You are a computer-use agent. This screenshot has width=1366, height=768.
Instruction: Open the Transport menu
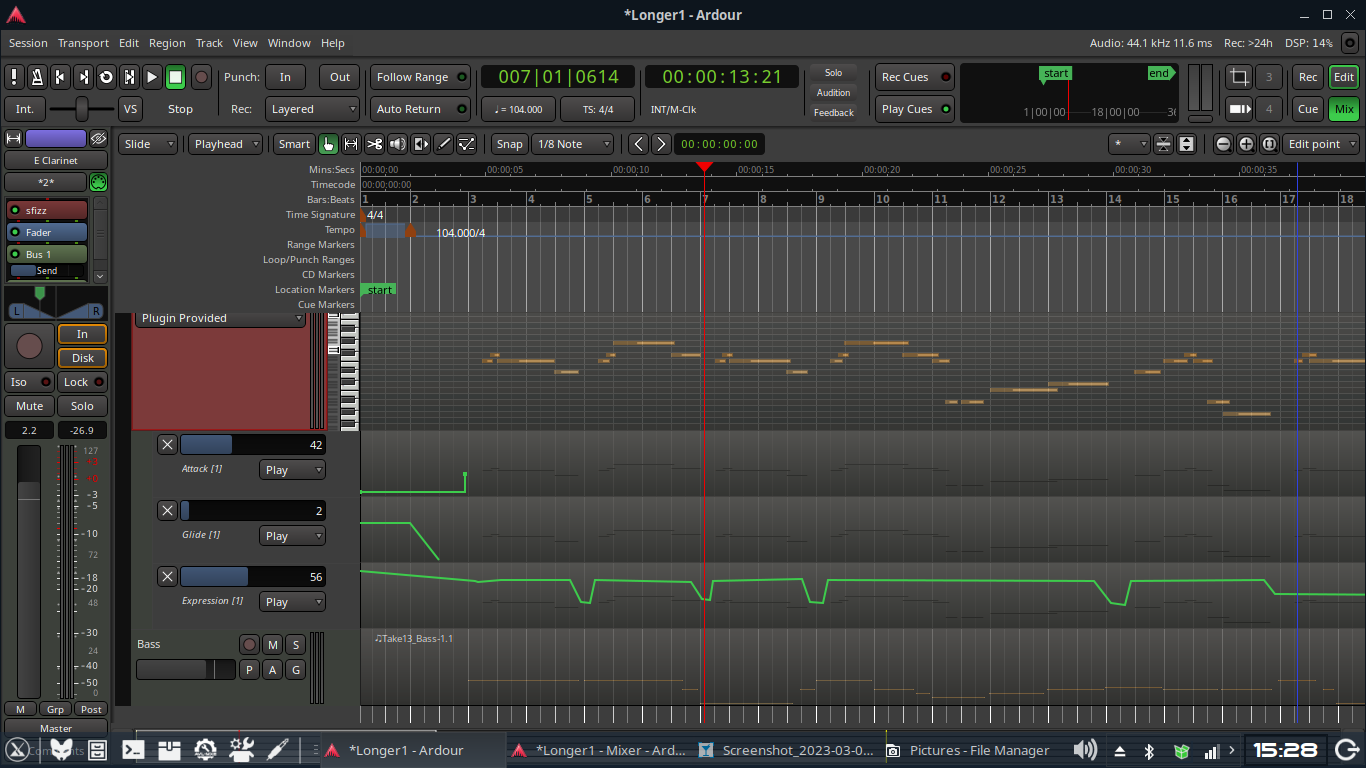coord(83,43)
